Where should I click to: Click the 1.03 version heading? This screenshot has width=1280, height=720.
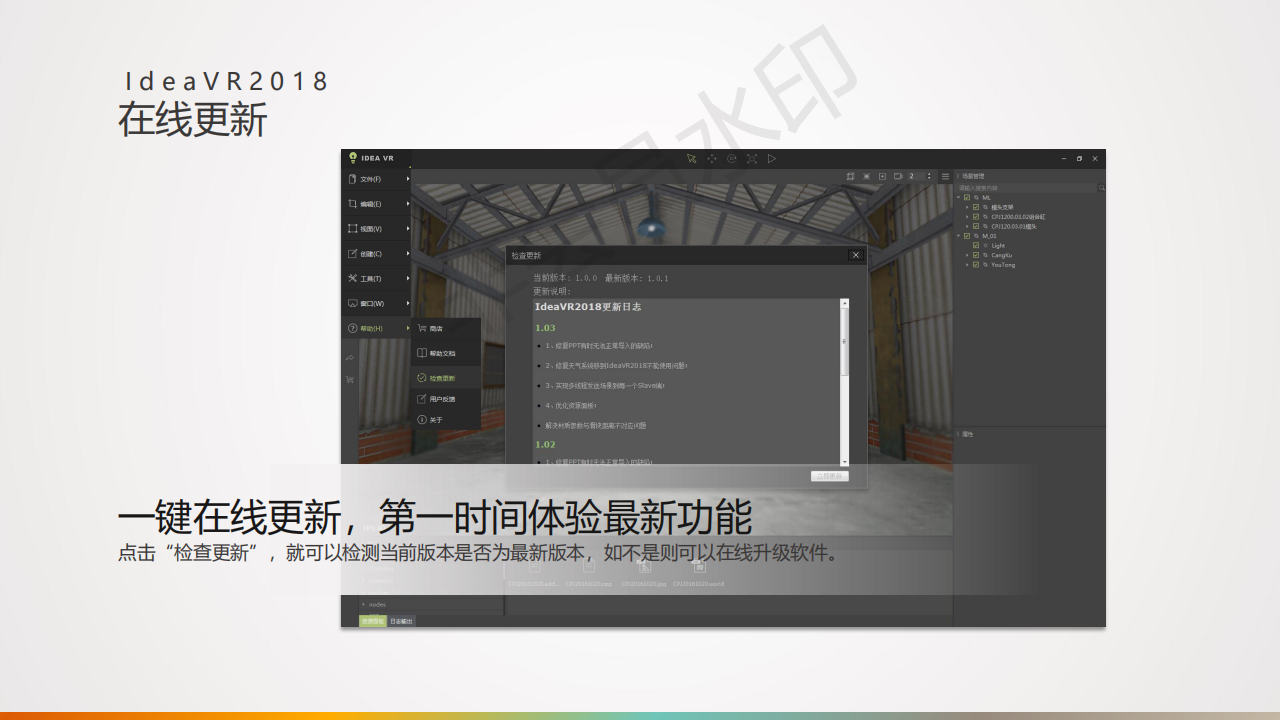pos(545,328)
